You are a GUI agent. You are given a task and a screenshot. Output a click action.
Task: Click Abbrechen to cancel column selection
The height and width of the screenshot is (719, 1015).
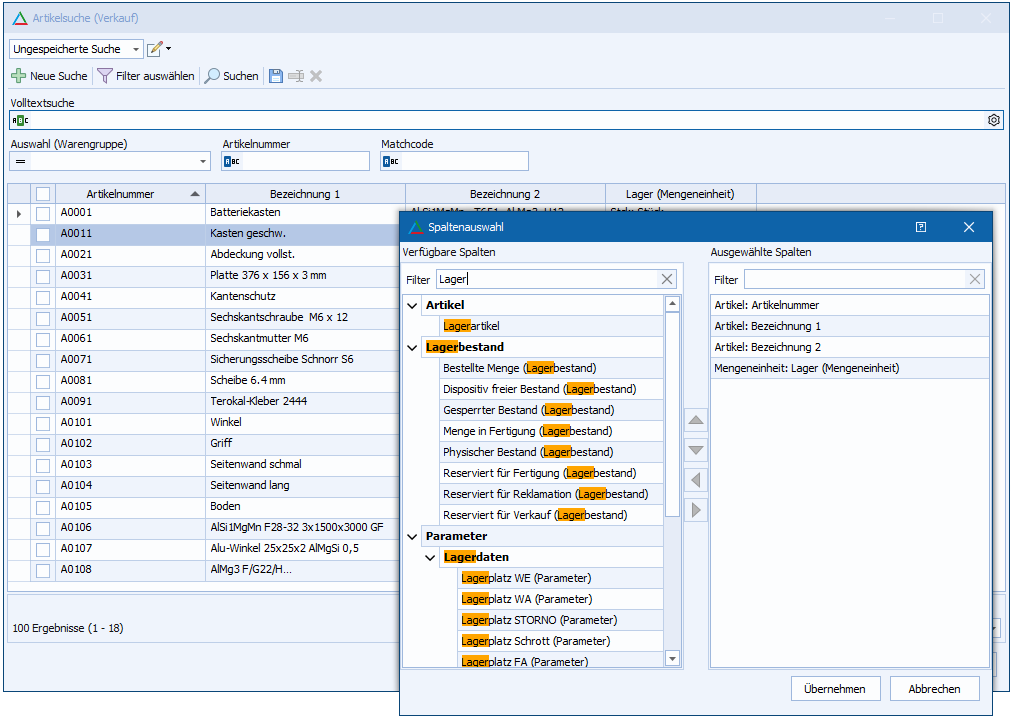[x=934, y=689]
